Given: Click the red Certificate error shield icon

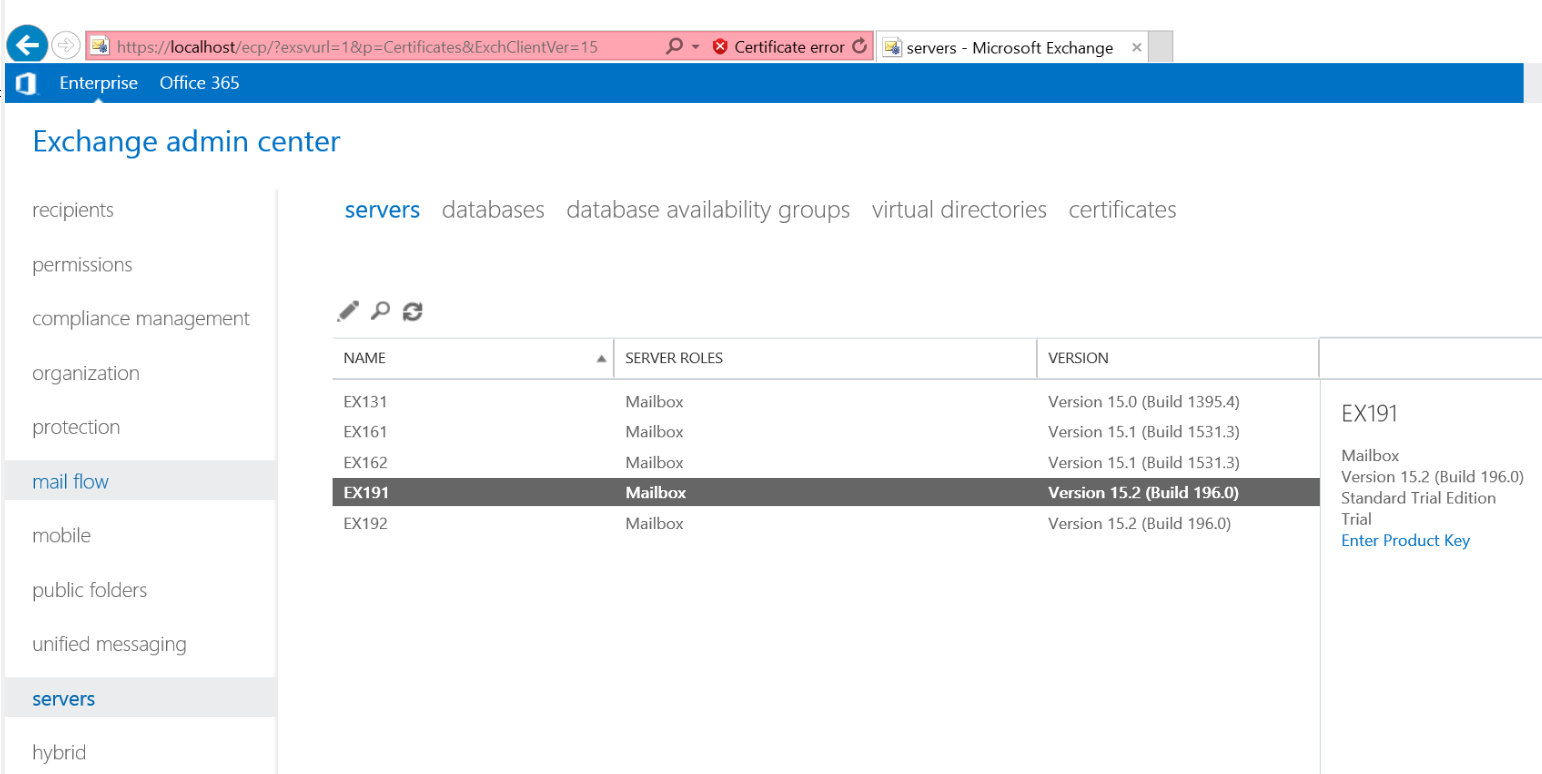Looking at the screenshot, I should pyautogui.click(x=720, y=46).
